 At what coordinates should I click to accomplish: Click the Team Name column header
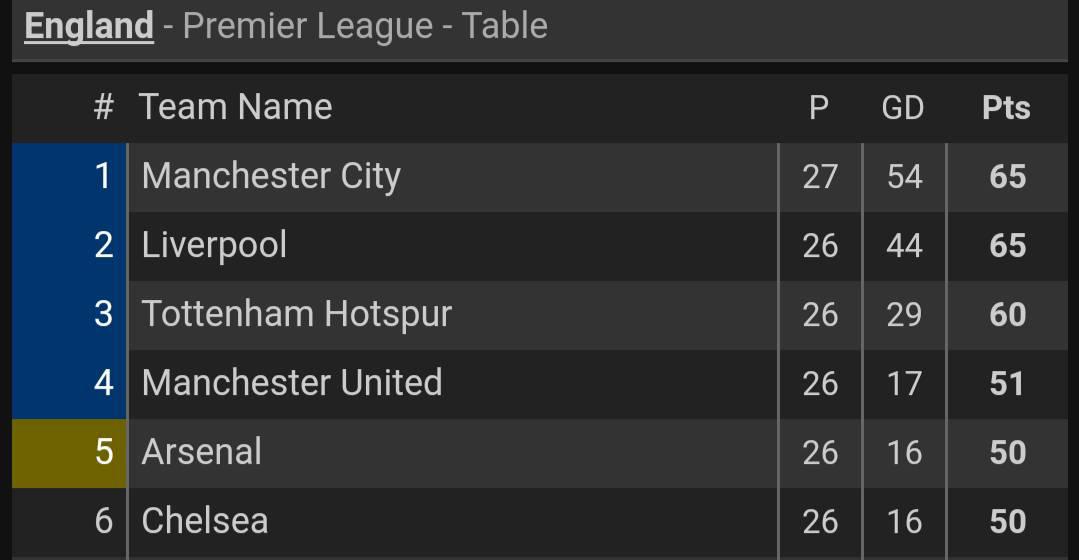[x=235, y=107]
